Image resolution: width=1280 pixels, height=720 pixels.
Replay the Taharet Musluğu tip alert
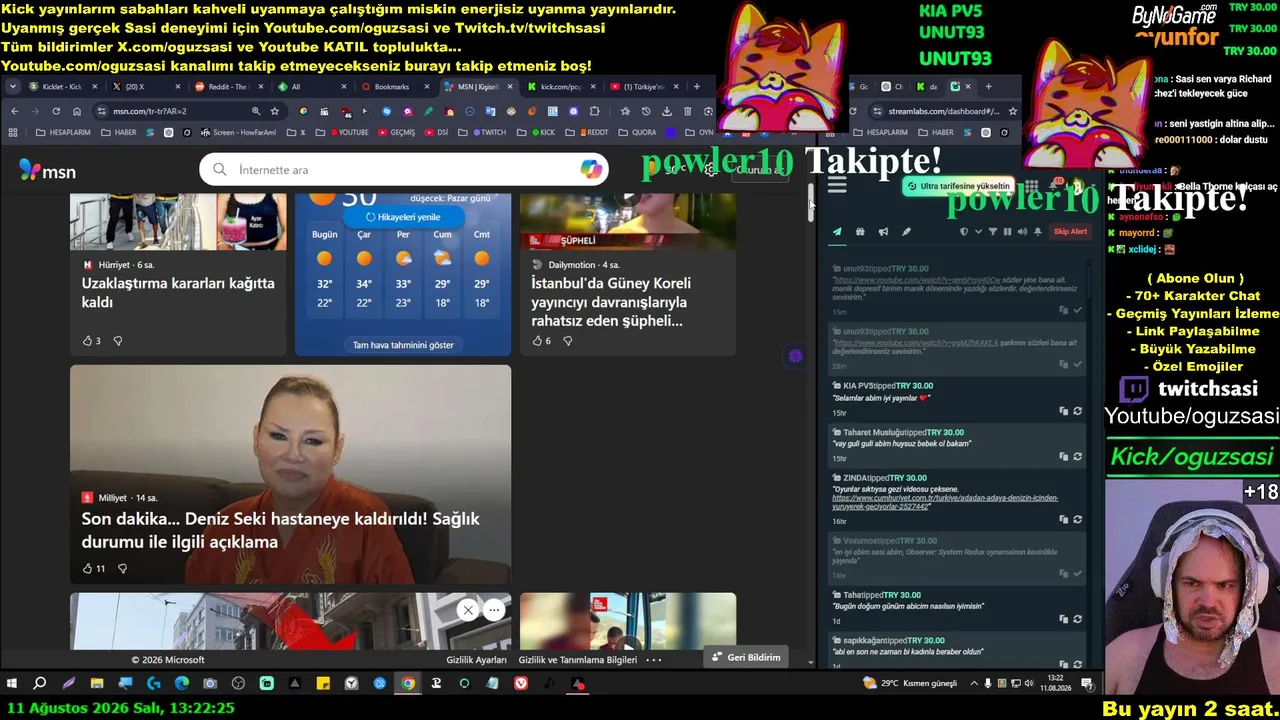tap(1077, 456)
